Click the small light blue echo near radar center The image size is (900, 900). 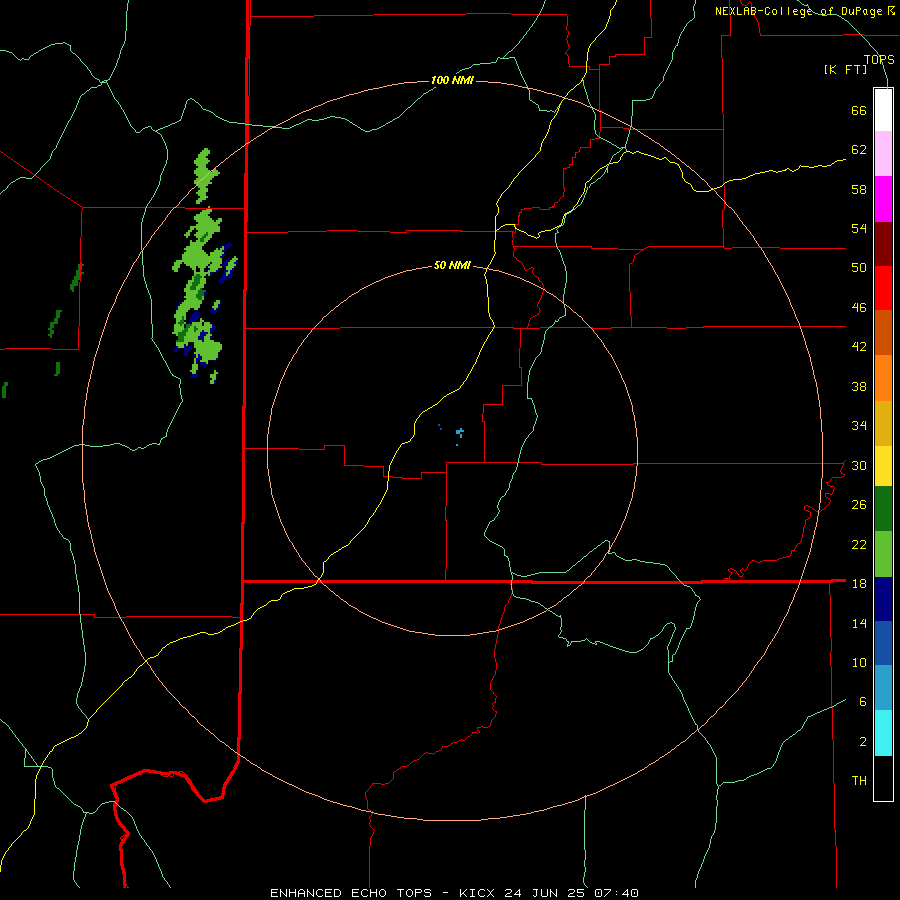click(x=459, y=432)
